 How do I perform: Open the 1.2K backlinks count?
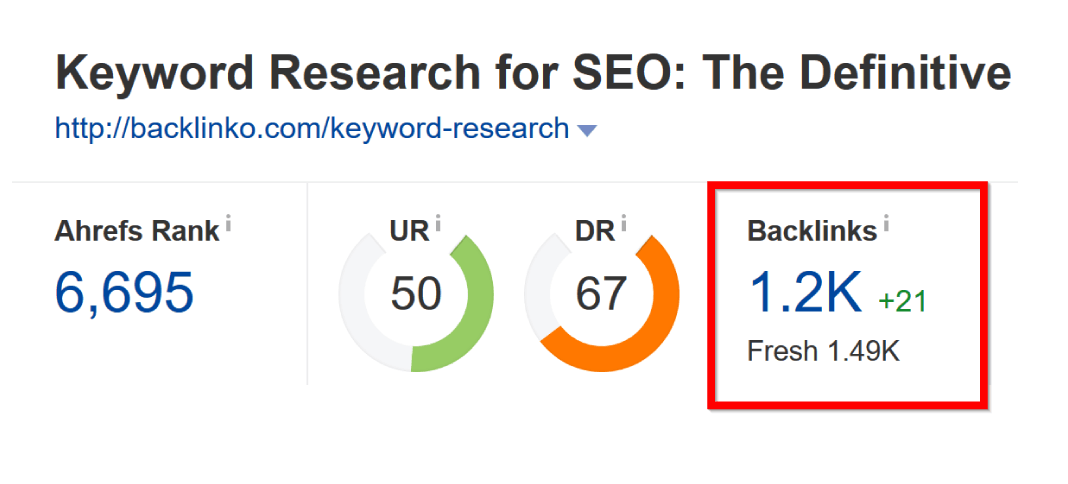coord(804,292)
